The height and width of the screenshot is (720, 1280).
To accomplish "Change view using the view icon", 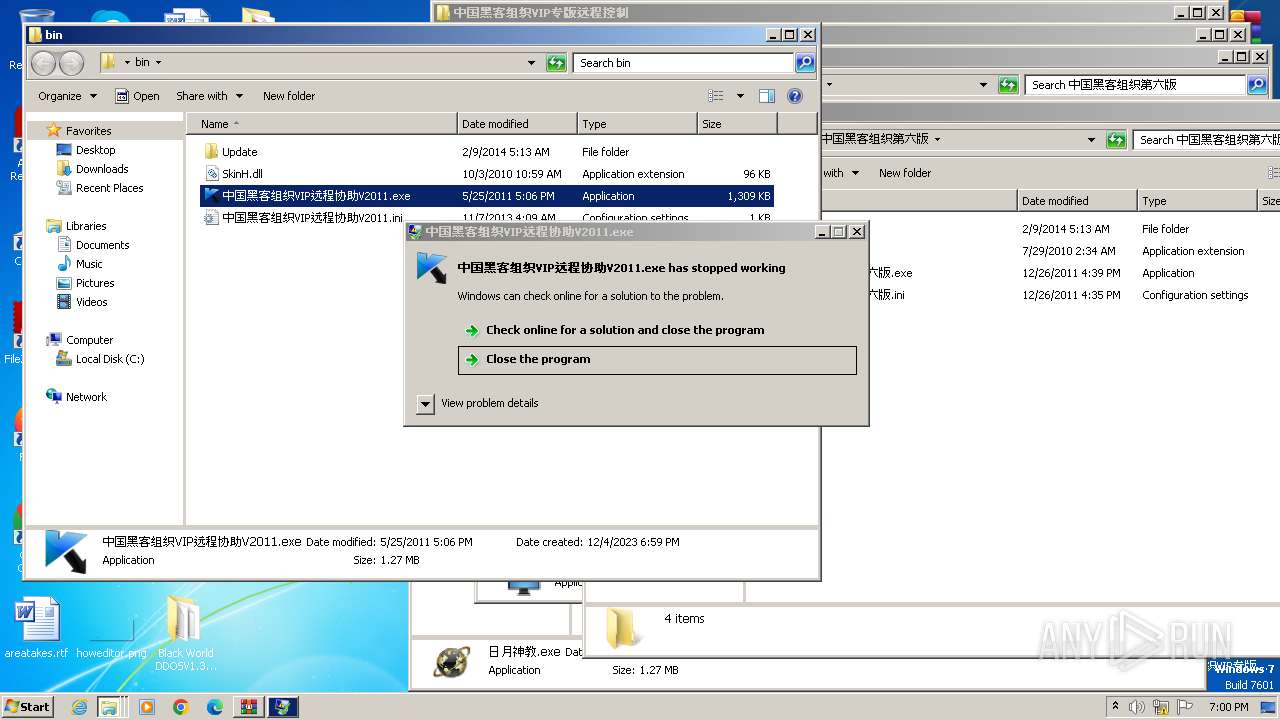I will pos(716,96).
